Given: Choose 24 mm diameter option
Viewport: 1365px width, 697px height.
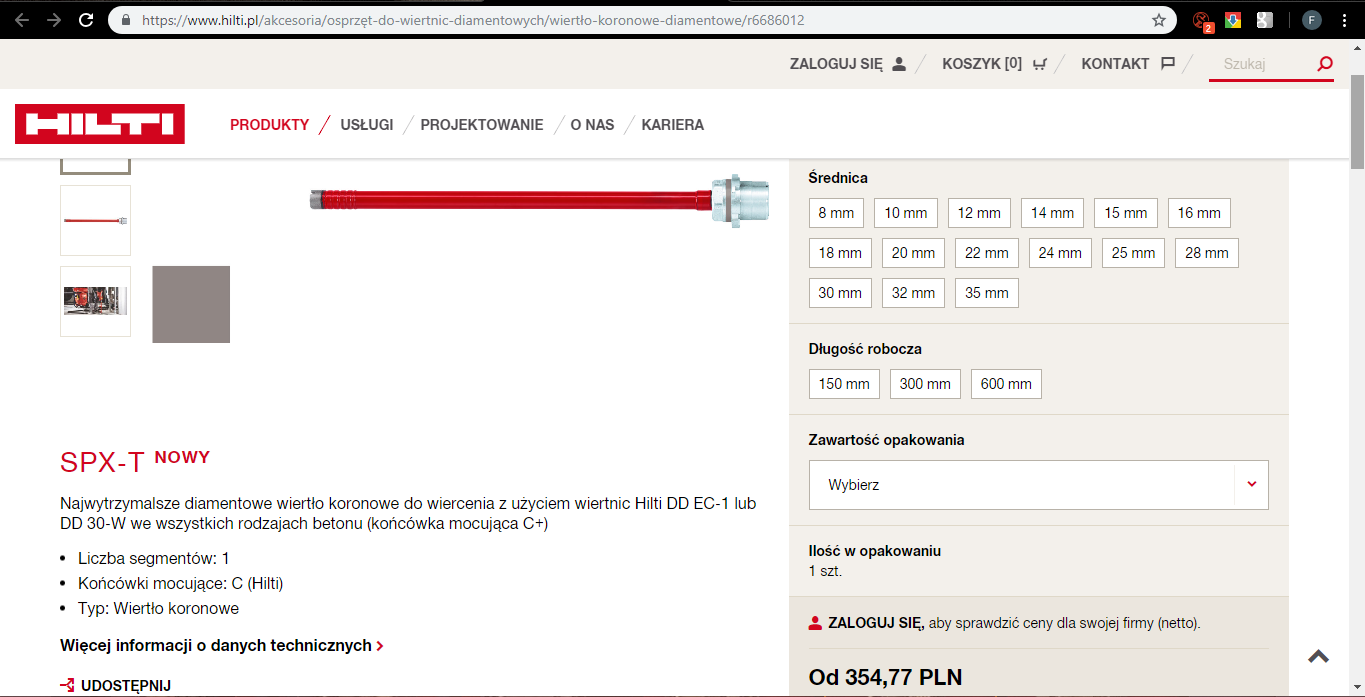Looking at the screenshot, I should (x=1060, y=253).
